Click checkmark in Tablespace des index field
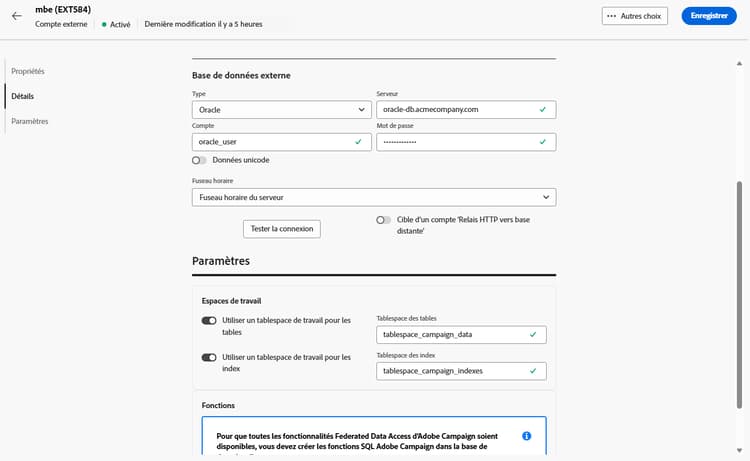The height and width of the screenshot is (461, 750). pyautogui.click(x=533, y=371)
